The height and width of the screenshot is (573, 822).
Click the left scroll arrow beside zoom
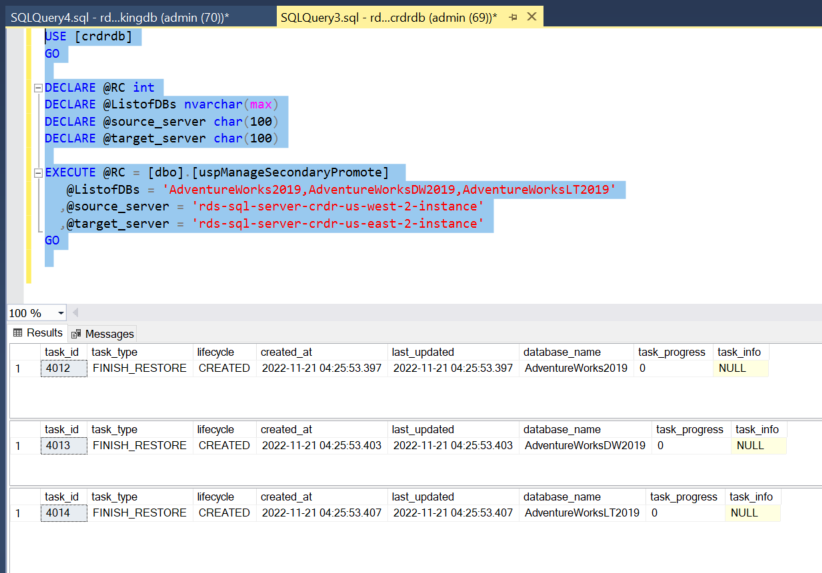tap(75, 313)
